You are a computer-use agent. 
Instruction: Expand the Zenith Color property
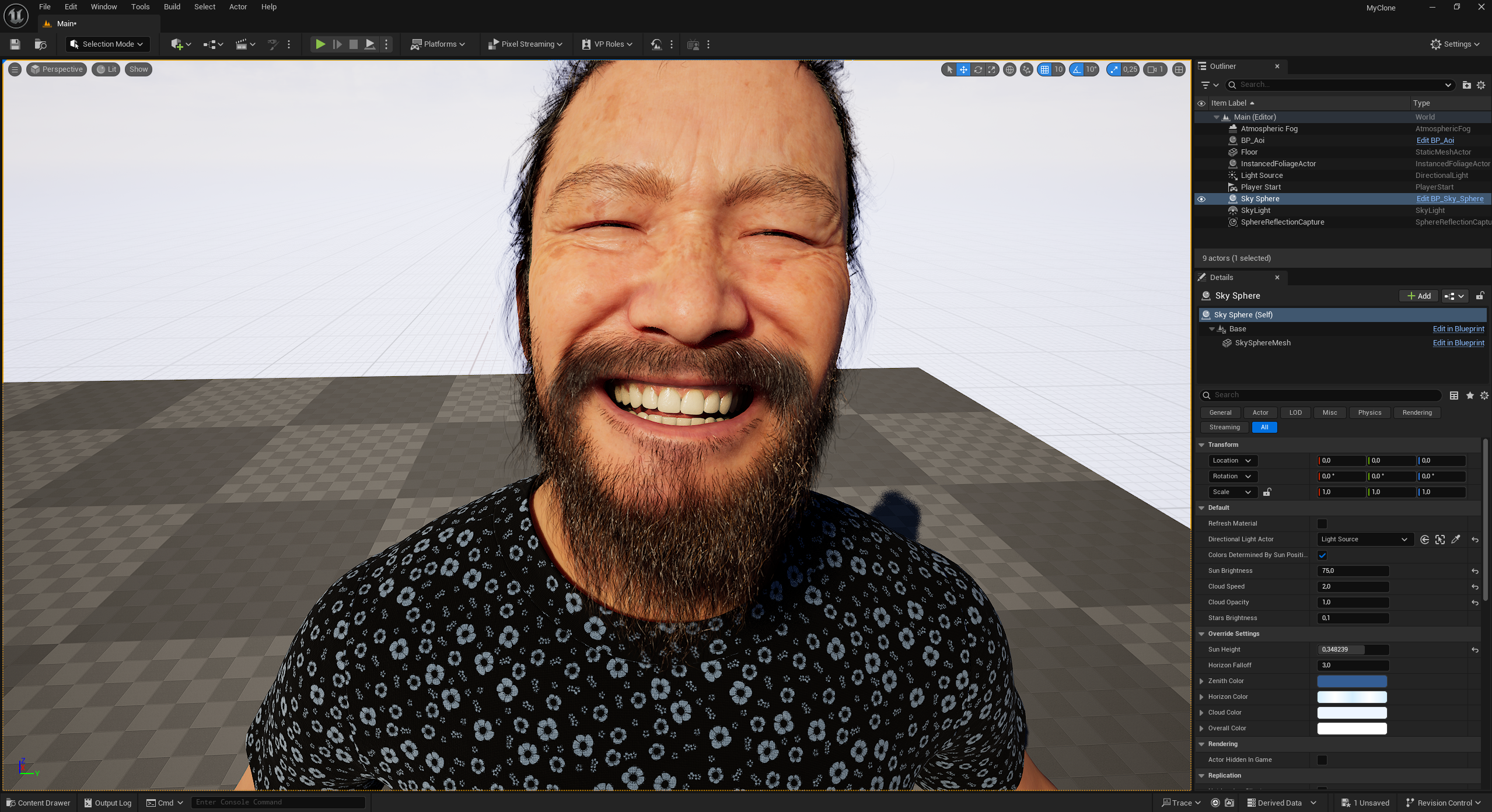(x=1201, y=681)
